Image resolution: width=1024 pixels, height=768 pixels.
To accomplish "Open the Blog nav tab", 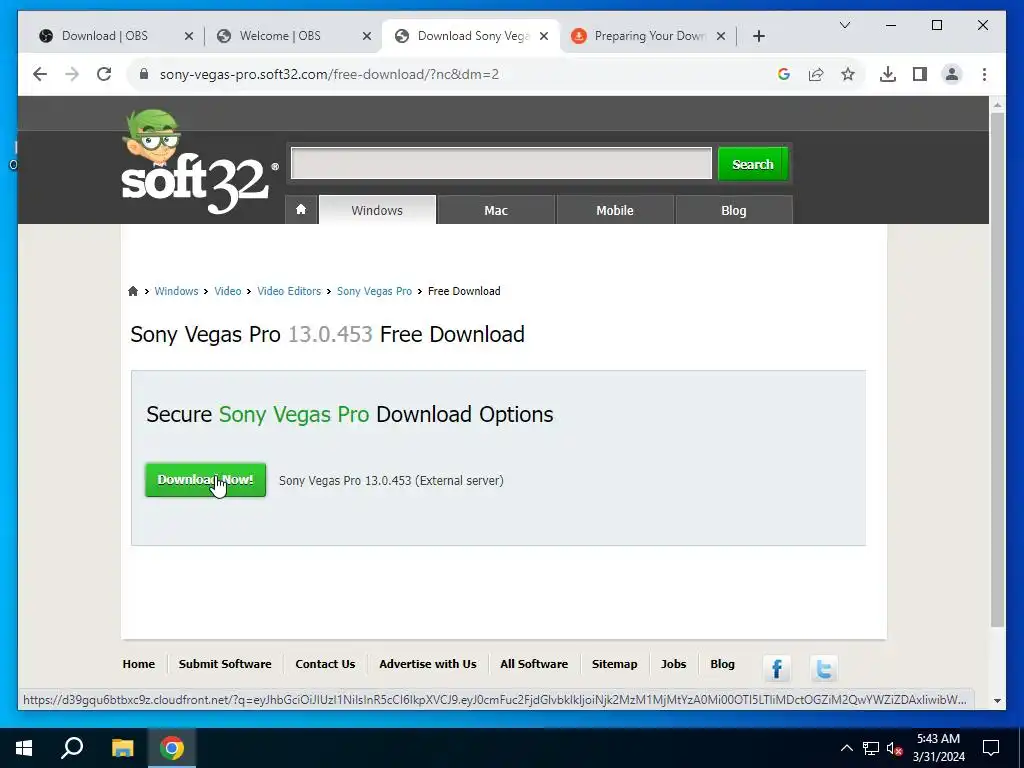I will point(733,210).
